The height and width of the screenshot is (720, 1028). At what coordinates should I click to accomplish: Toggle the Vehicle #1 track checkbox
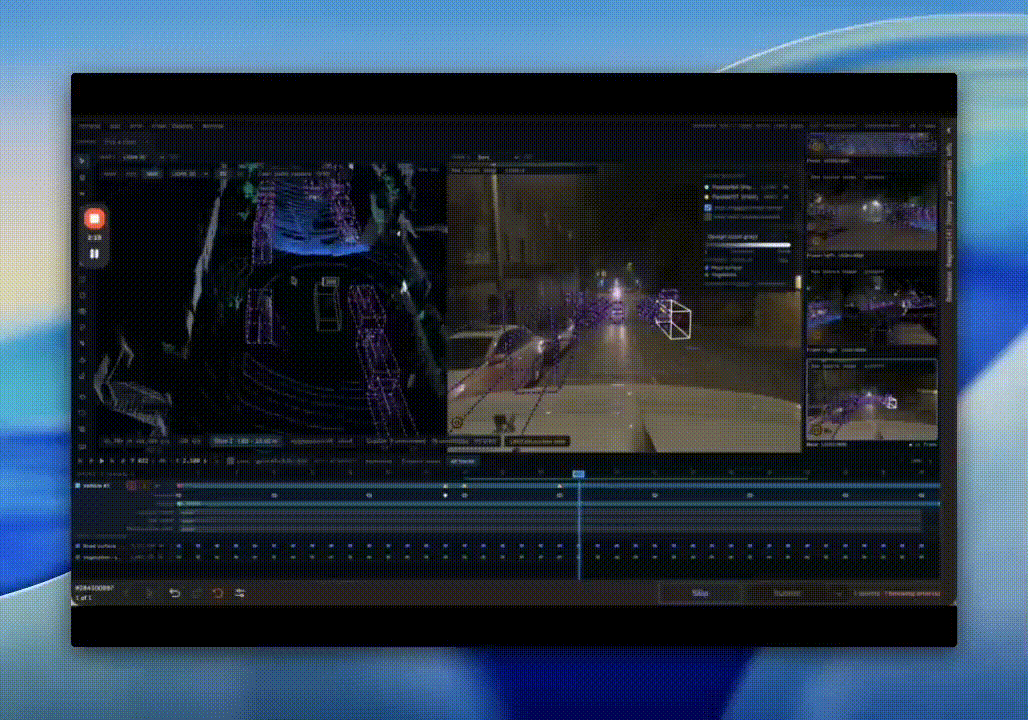point(78,486)
